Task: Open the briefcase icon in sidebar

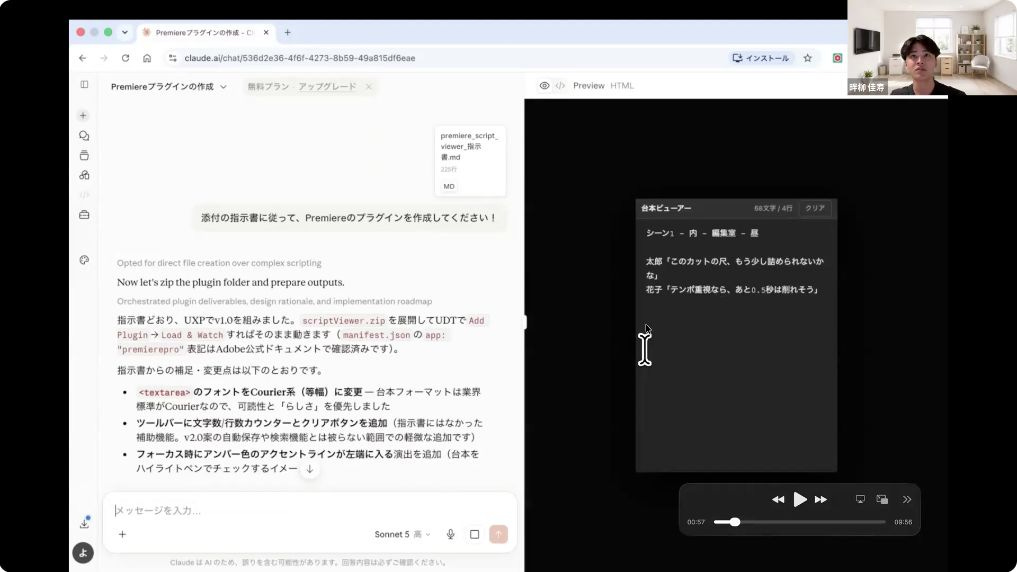Action: (84, 215)
